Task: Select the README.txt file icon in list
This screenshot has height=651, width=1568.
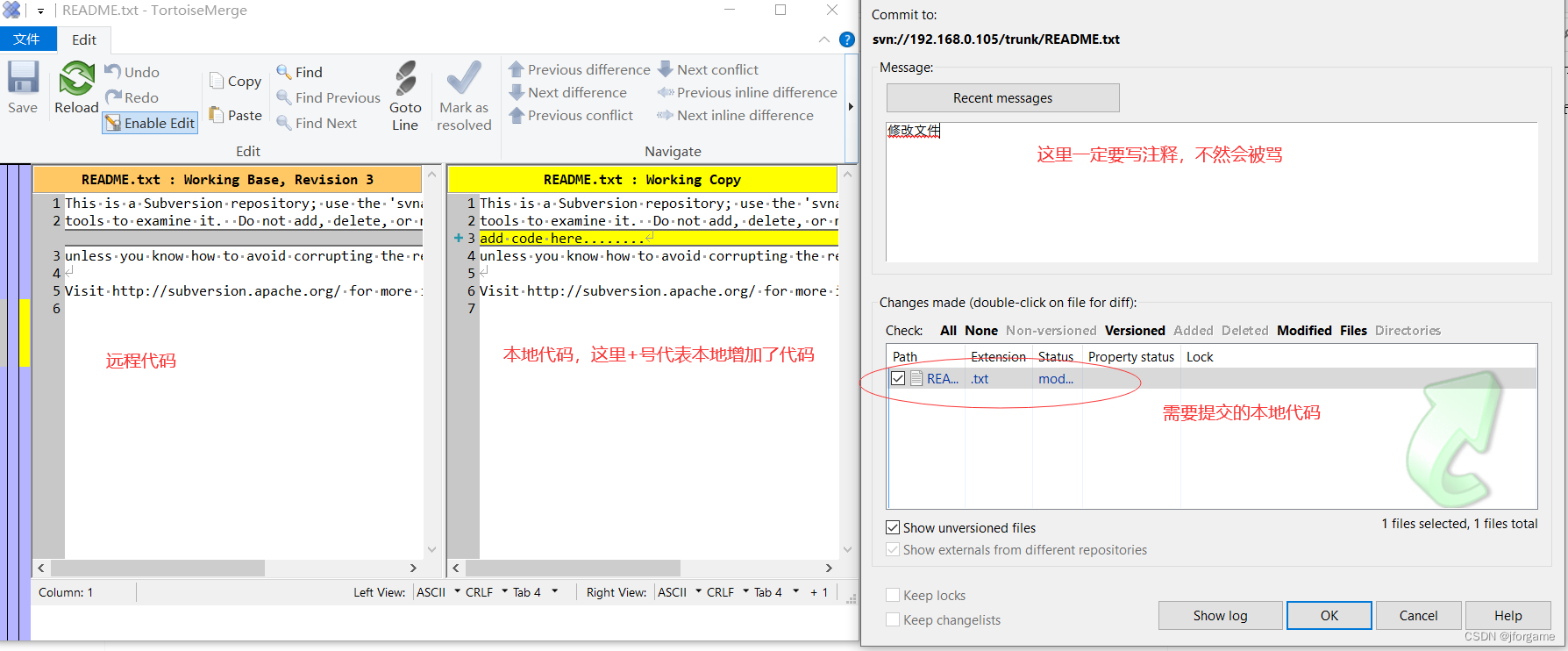Action: (916, 378)
